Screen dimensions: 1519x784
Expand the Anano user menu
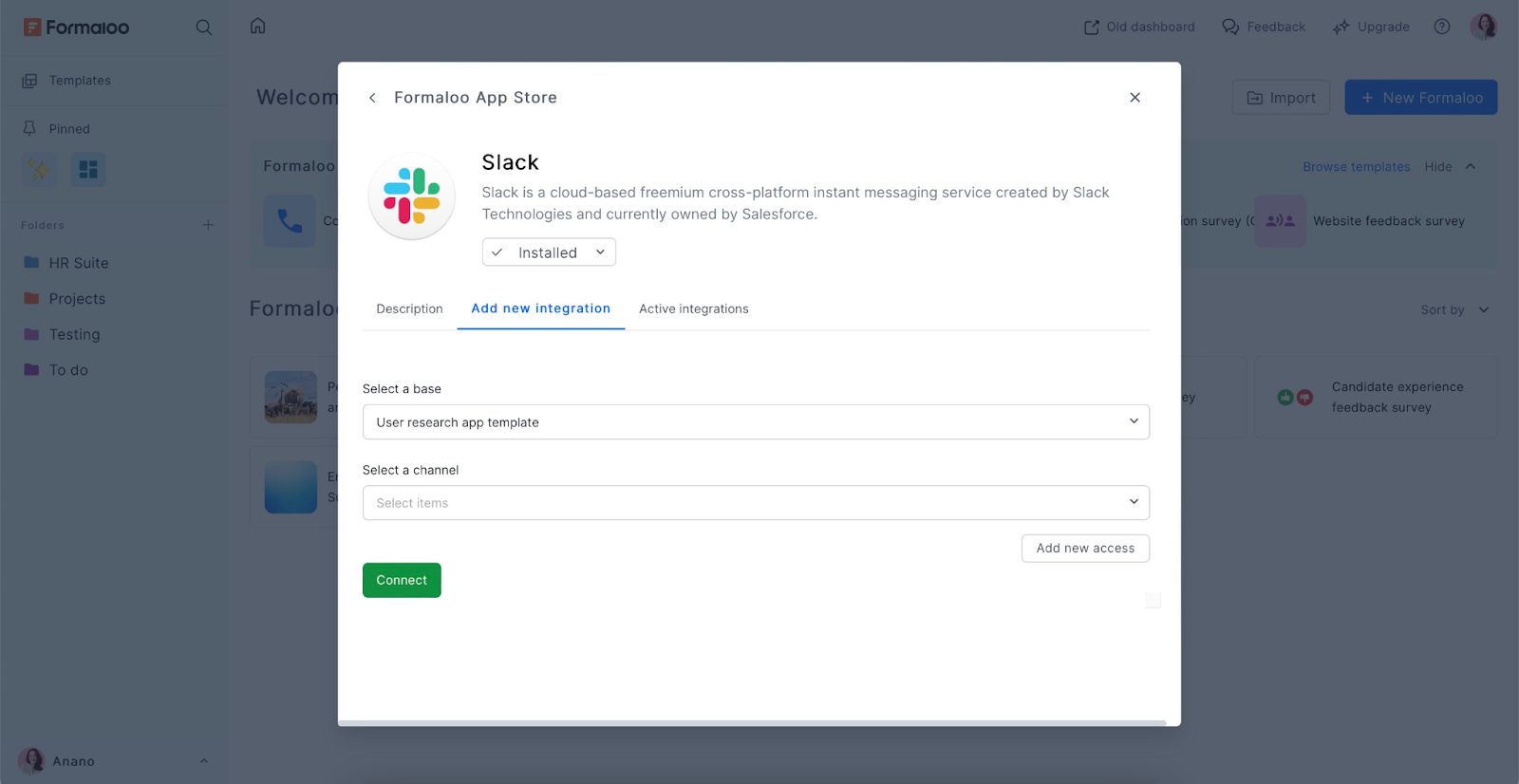click(x=203, y=761)
